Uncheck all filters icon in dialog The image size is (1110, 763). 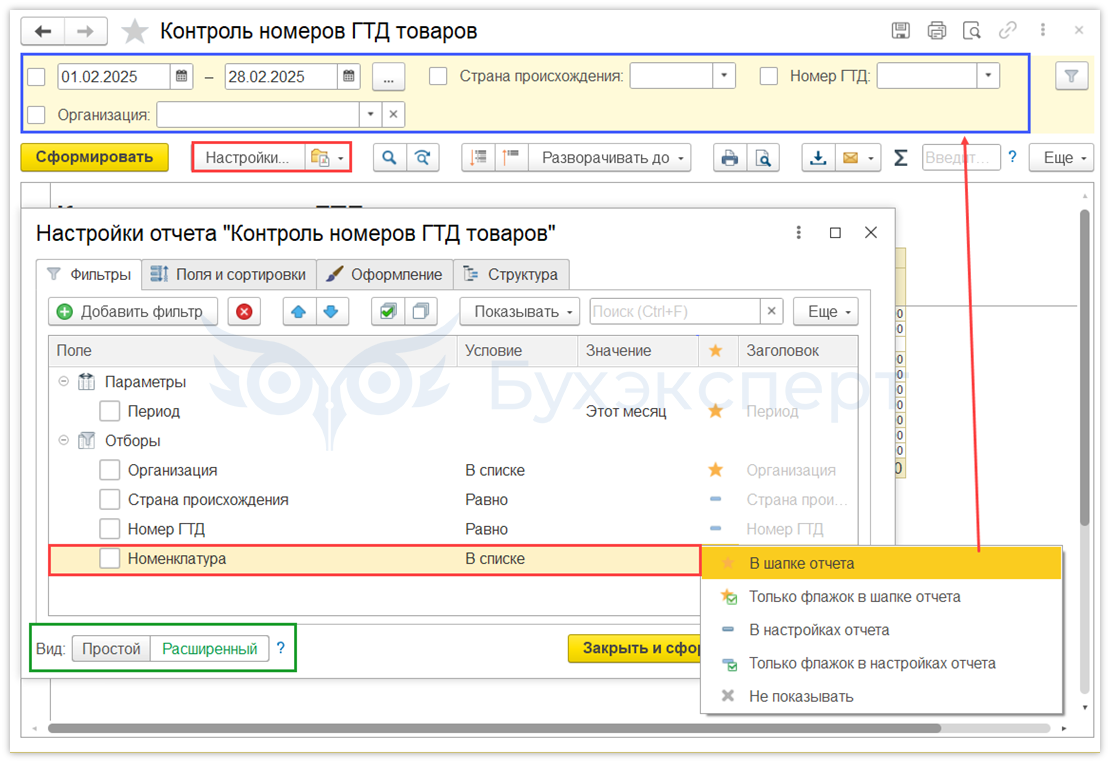tap(420, 311)
